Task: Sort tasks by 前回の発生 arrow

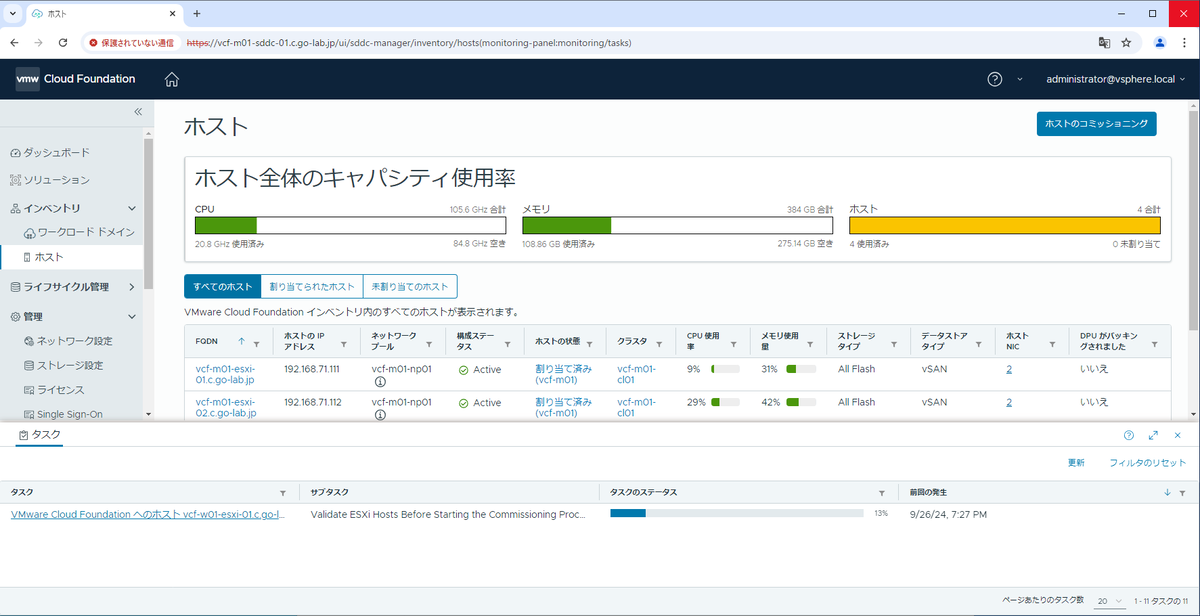Action: coord(1167,493)
